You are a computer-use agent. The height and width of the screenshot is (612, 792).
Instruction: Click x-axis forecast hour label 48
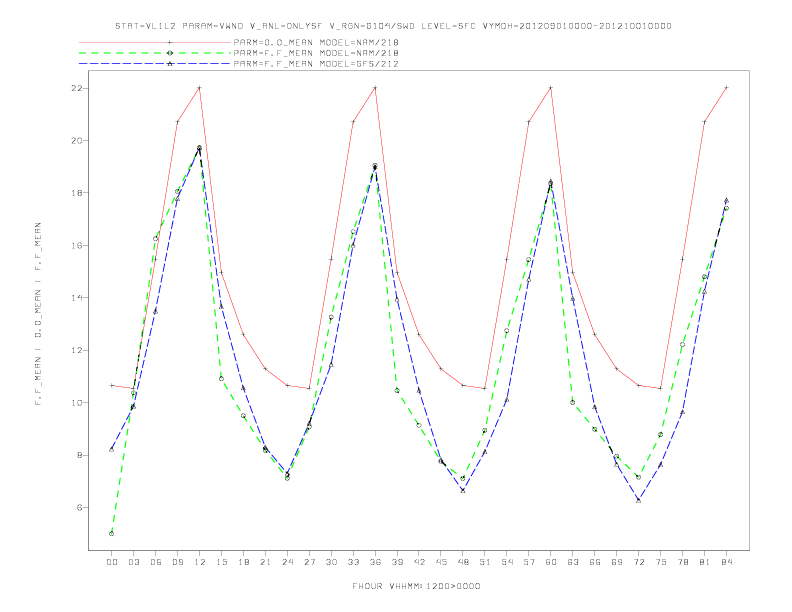click(x=463, y=562)
